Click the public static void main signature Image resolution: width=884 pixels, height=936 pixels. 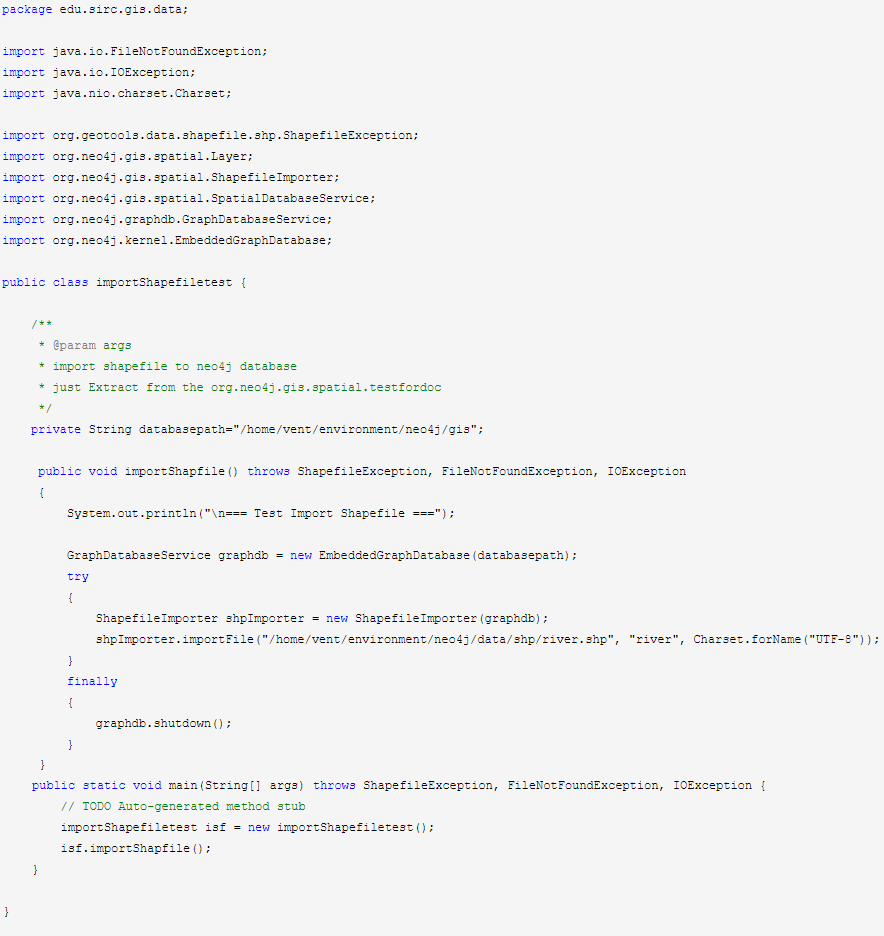coord(399,785)
